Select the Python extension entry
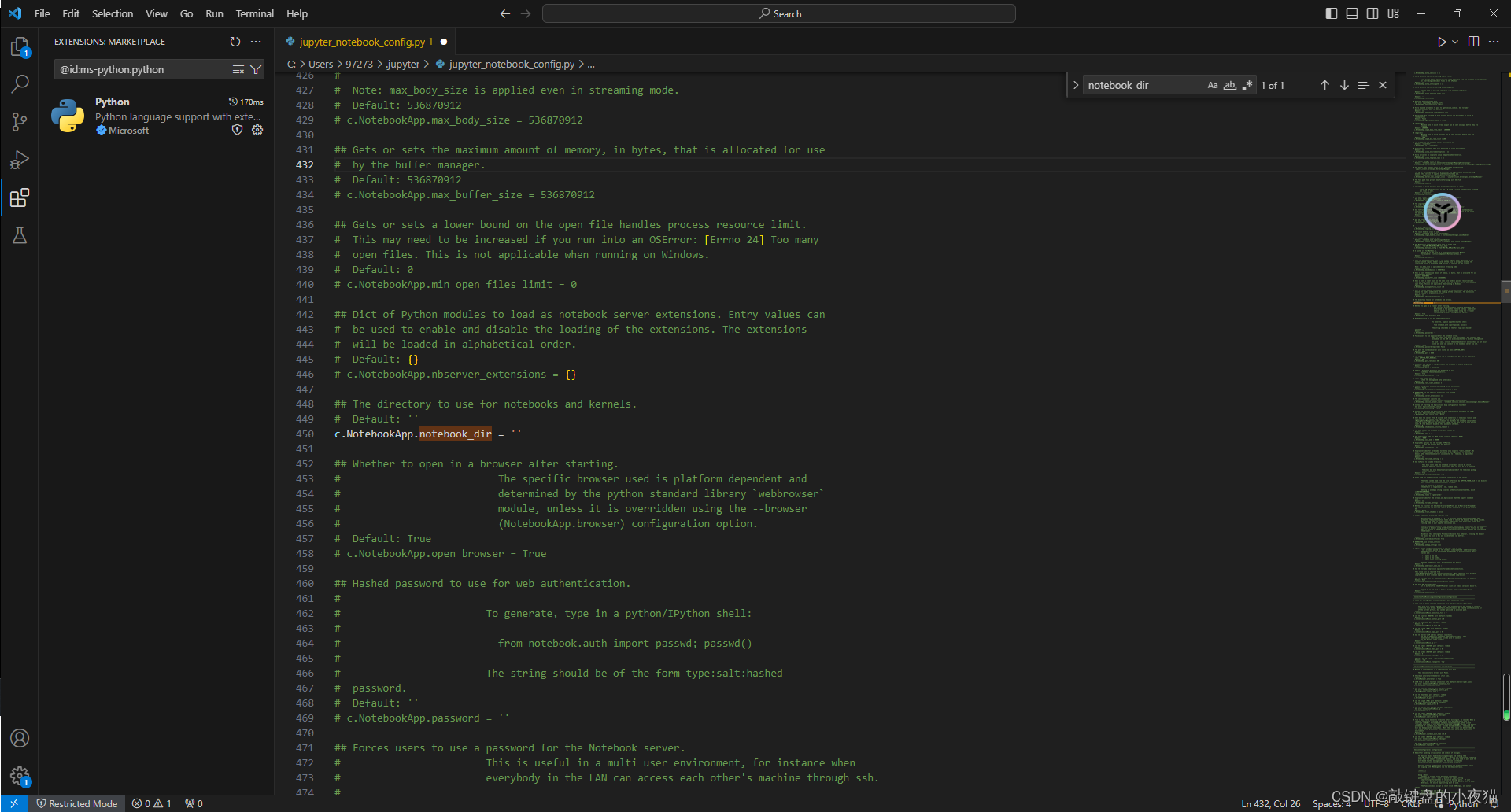Viewport: 1511px width, 812px height. click(157, 116)
